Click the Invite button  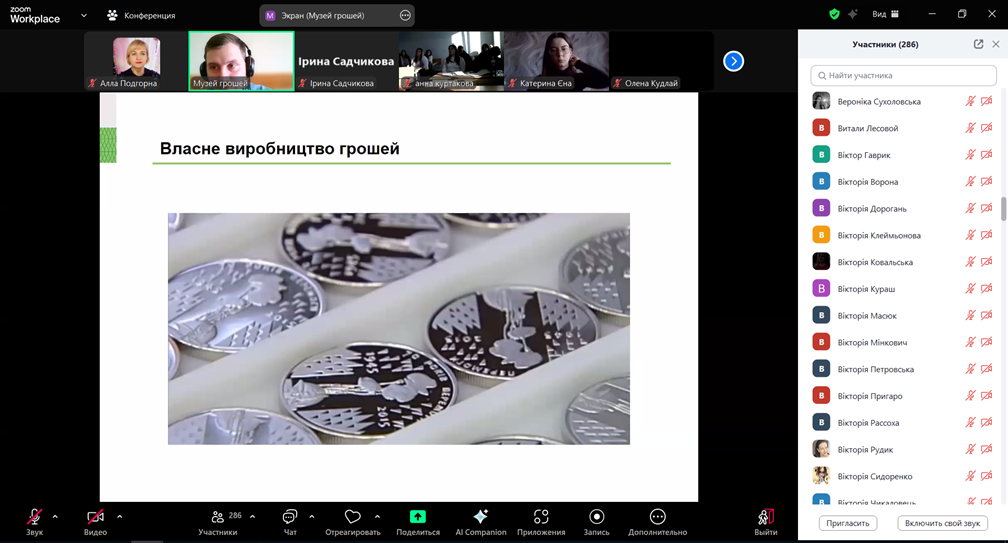(848, 523)
